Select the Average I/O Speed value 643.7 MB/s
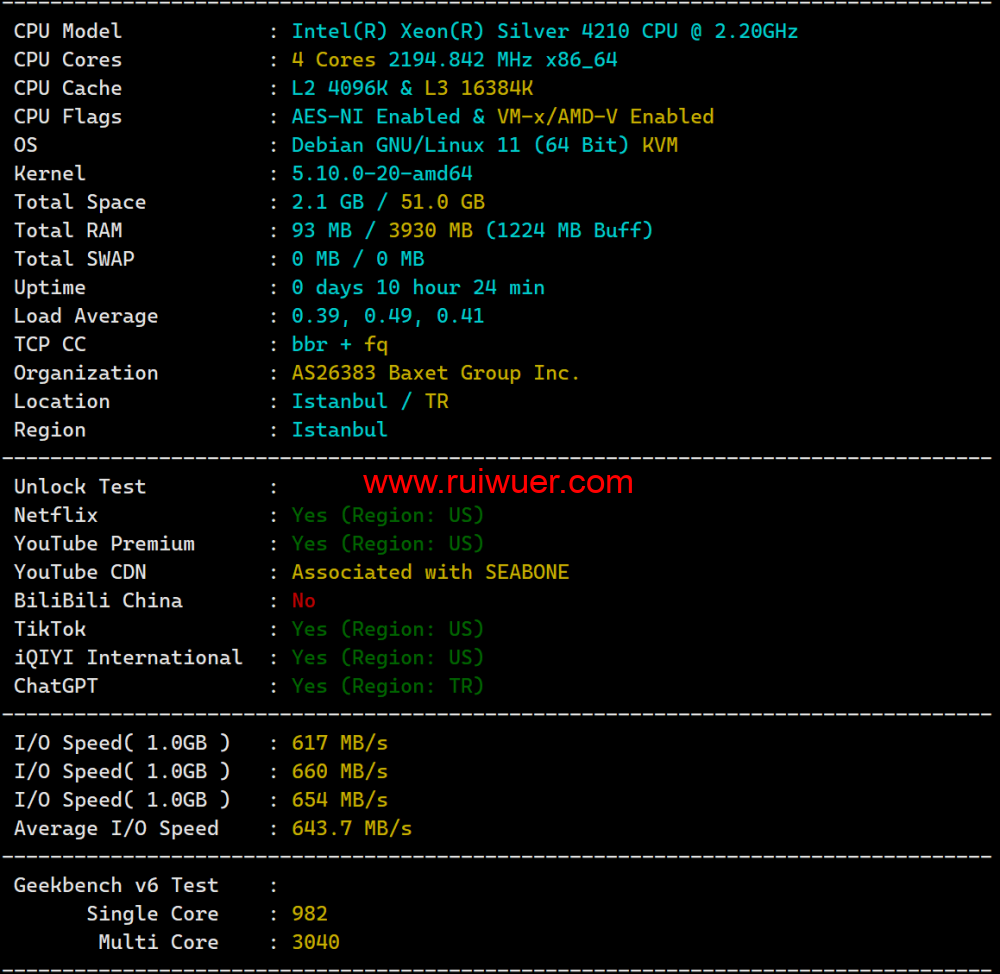This screenshot has width=1000, height=974. 352,829
